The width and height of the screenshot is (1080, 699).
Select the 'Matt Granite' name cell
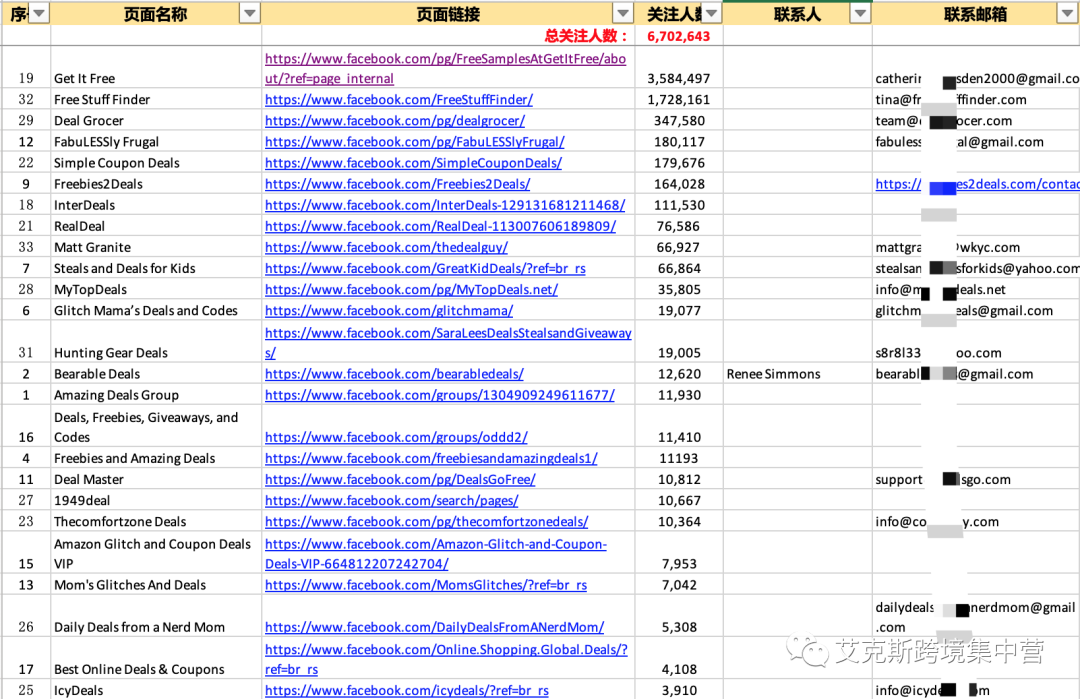click(156, 247)
